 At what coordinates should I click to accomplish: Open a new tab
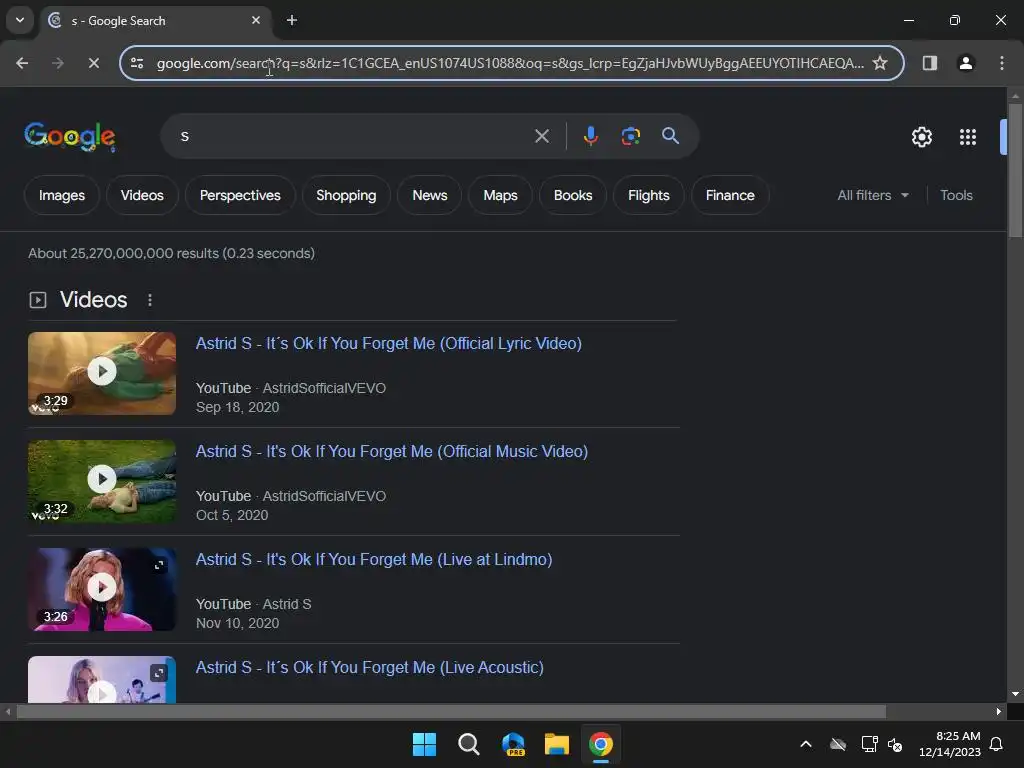(292, 20)
